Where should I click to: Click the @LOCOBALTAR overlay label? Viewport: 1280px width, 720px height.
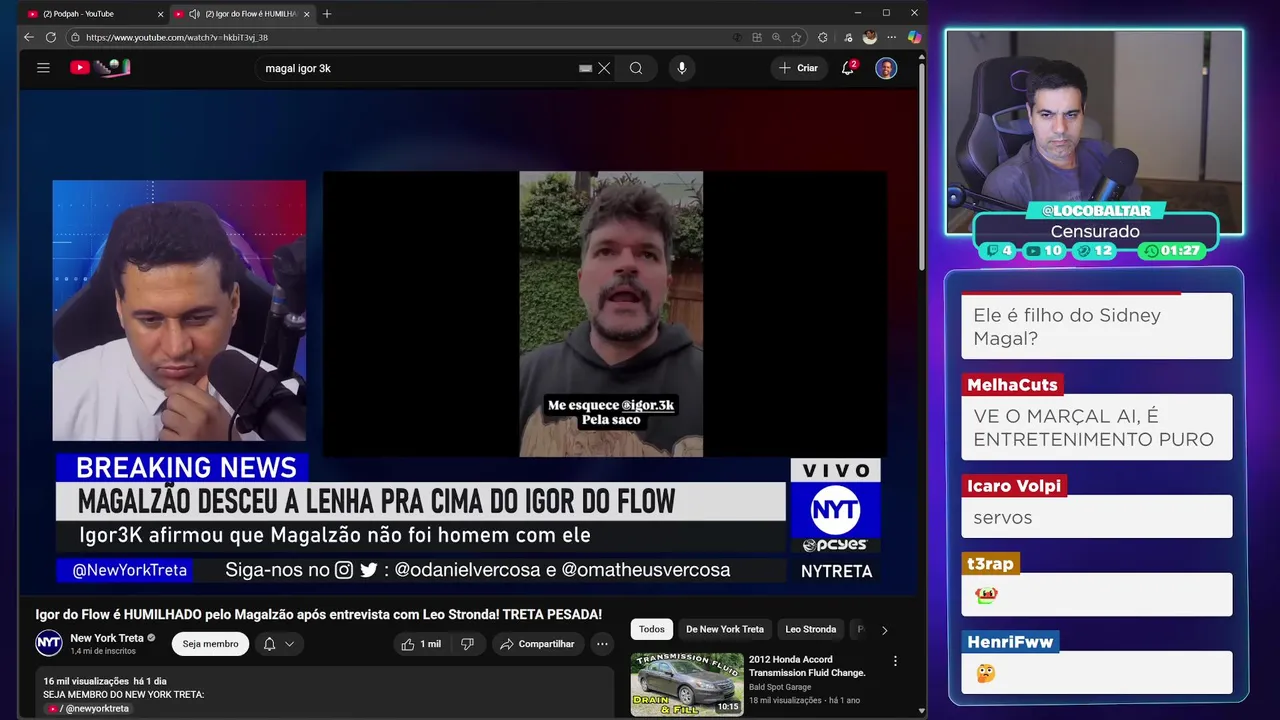(x=1096, y=210)
